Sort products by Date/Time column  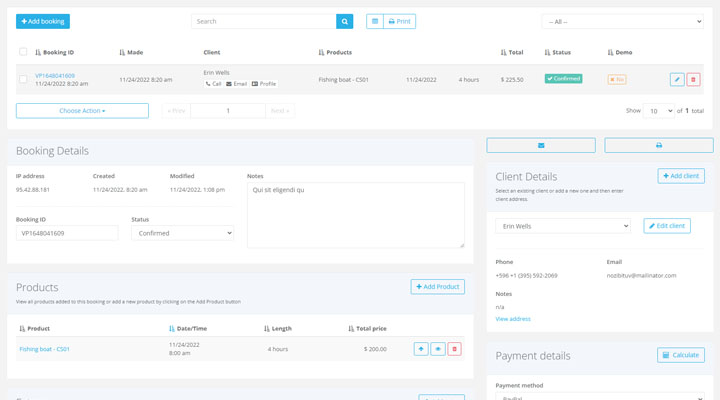188,328
